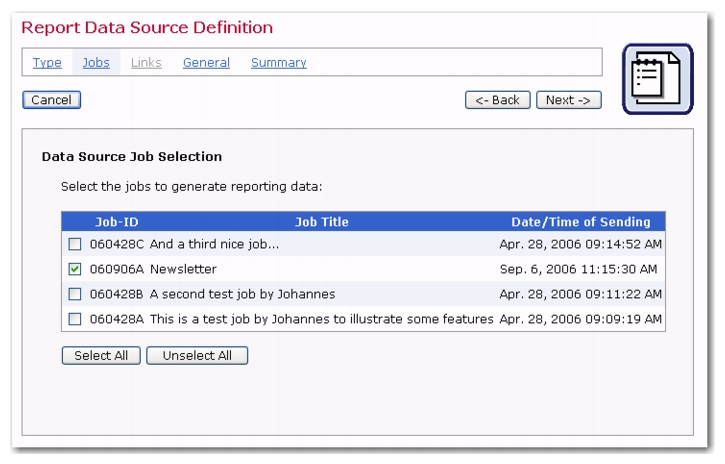725x464 pixels.
Task: Proceed using the Next -> button
Action: pyautogui.click(x=568, y=100)
